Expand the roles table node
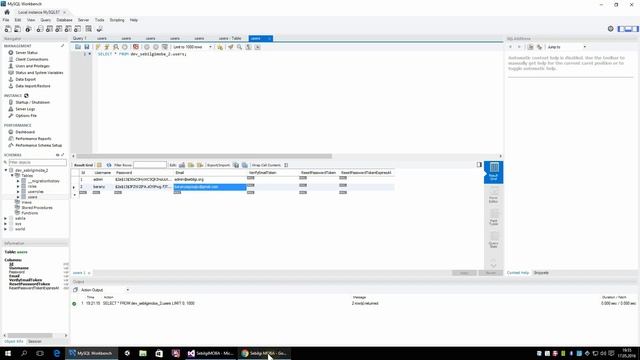 coord(18,186)
